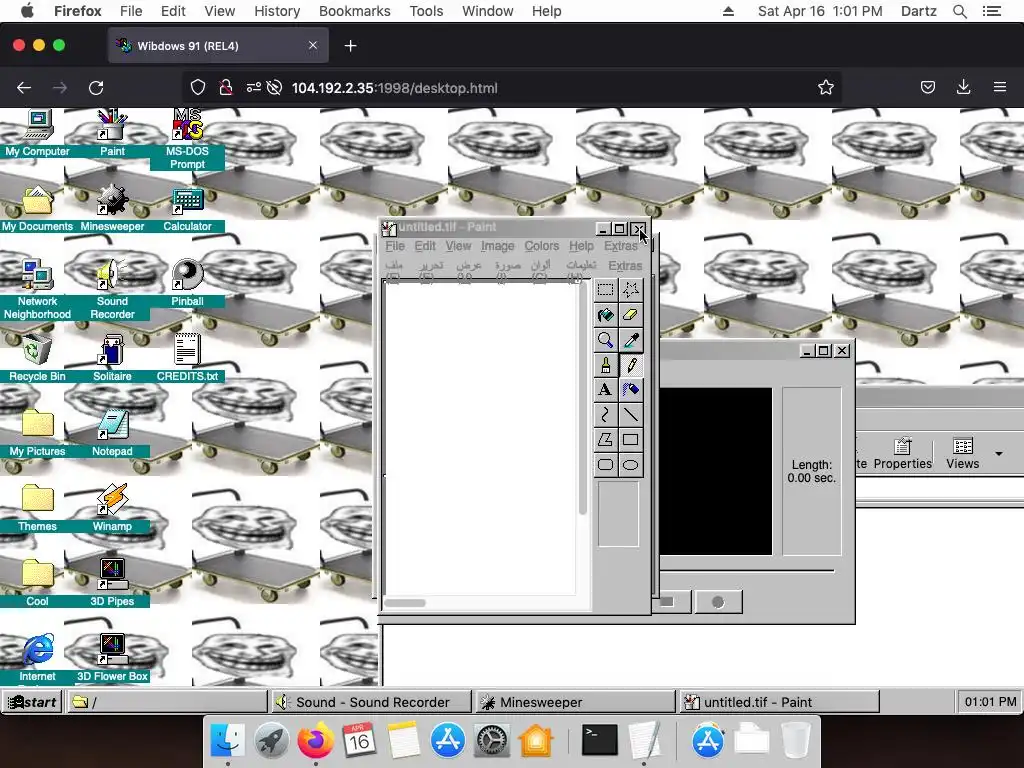Click the Firefox reload page button
The image size is (1024, 768).
point(96,88)
